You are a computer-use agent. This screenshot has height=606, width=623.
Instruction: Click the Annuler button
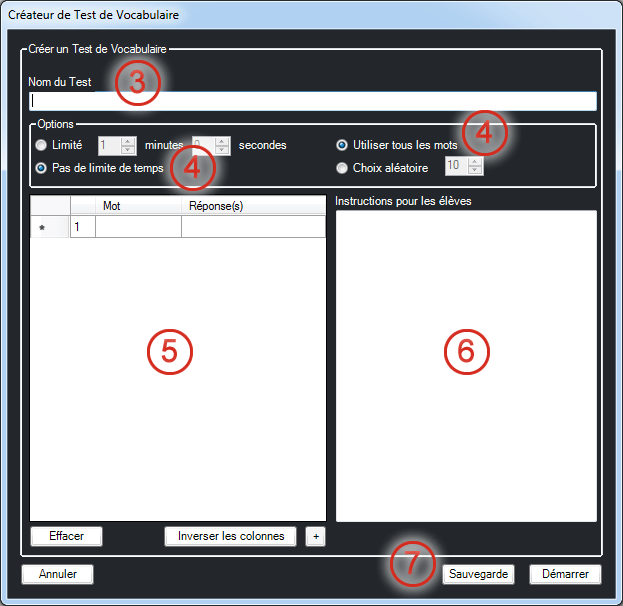coord(57,574)
